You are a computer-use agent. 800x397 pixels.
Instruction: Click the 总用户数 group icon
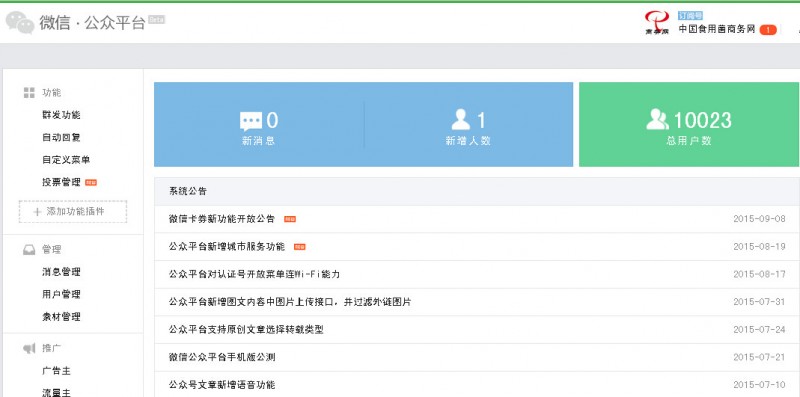pyautogui.click(x=657, y=119)
